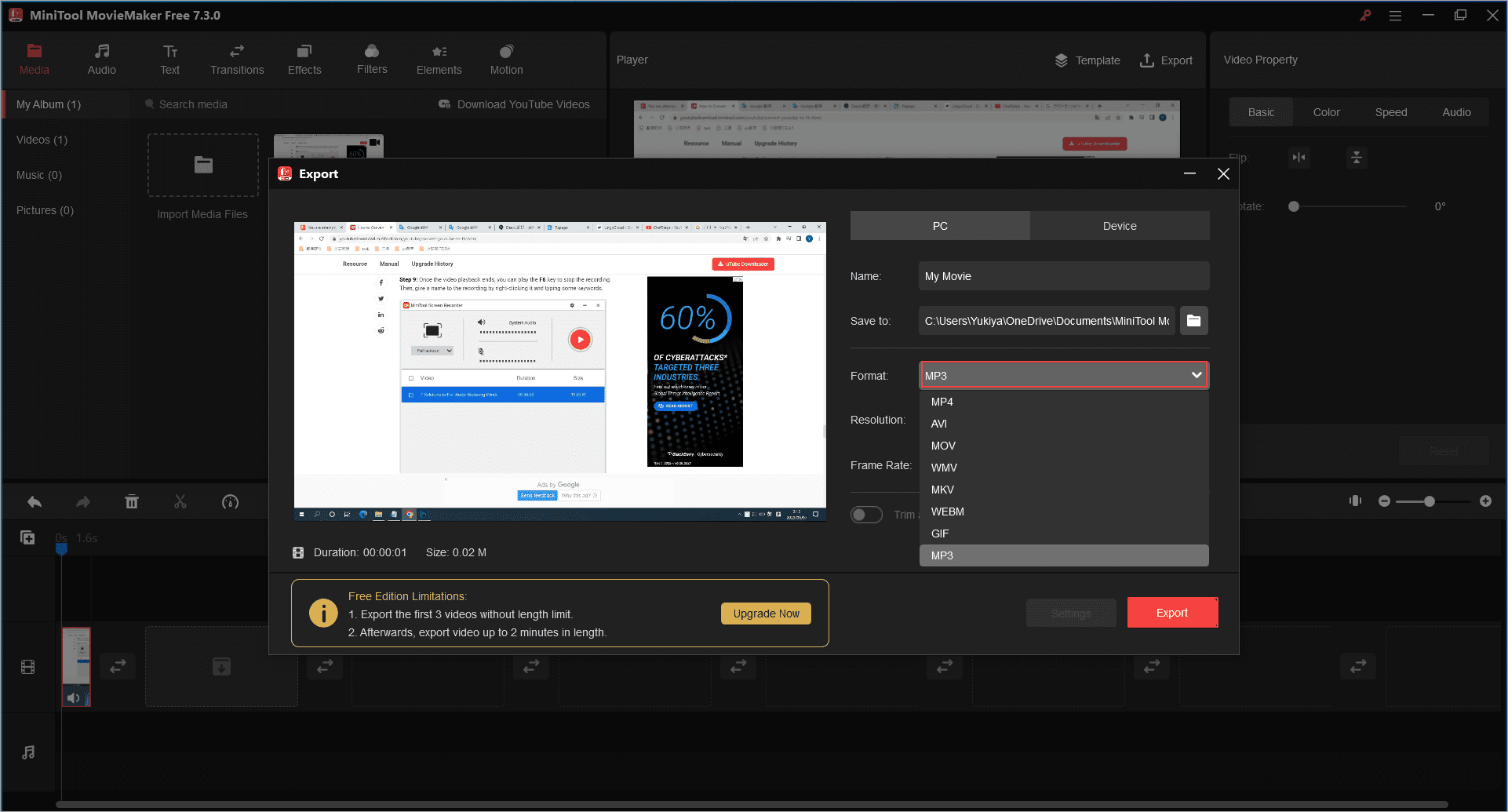
Task: Choose WEBM from format list
Action: pos(1064,512)
